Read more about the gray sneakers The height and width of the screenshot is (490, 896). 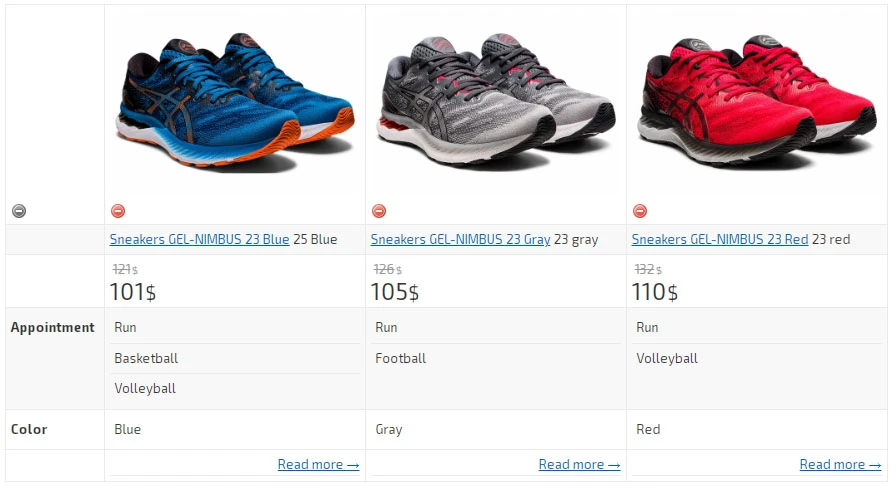point(579,464)
